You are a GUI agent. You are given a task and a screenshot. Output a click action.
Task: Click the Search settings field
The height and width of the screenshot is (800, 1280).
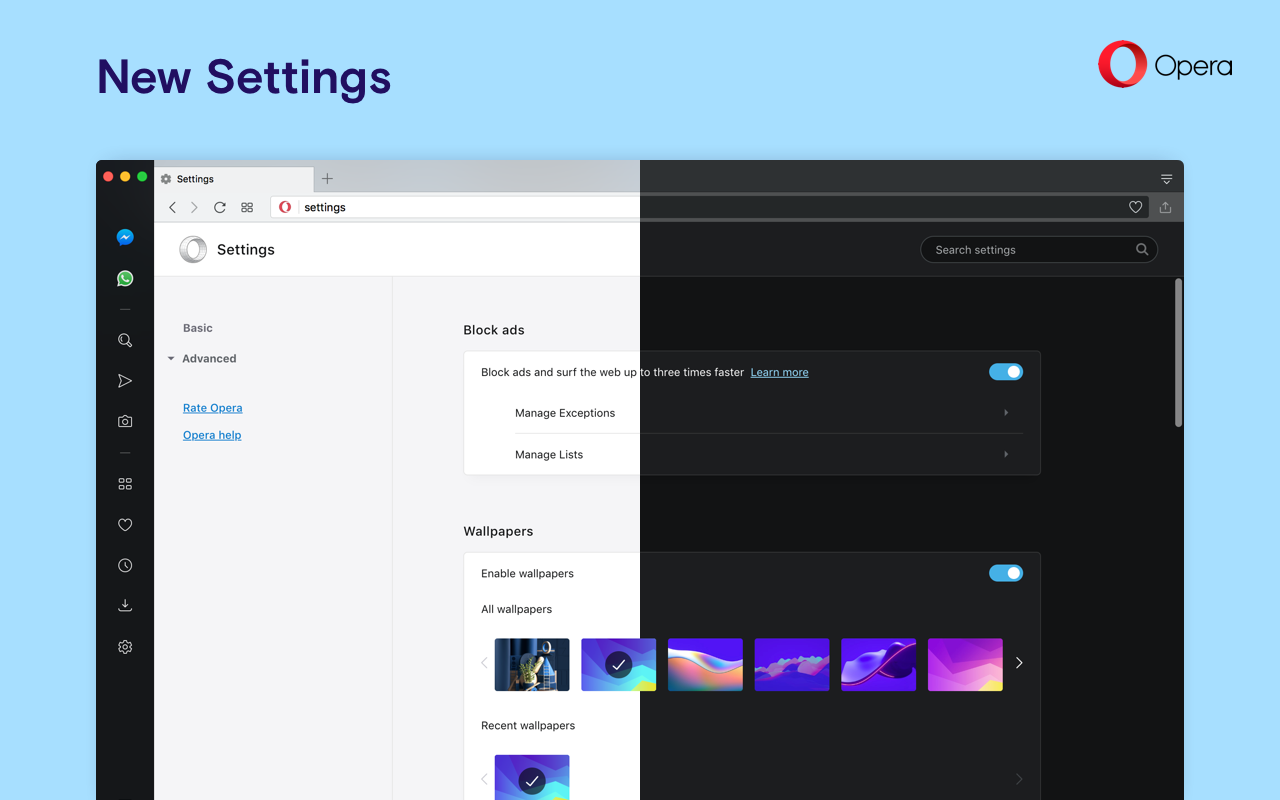click(x=1030, y=250)
